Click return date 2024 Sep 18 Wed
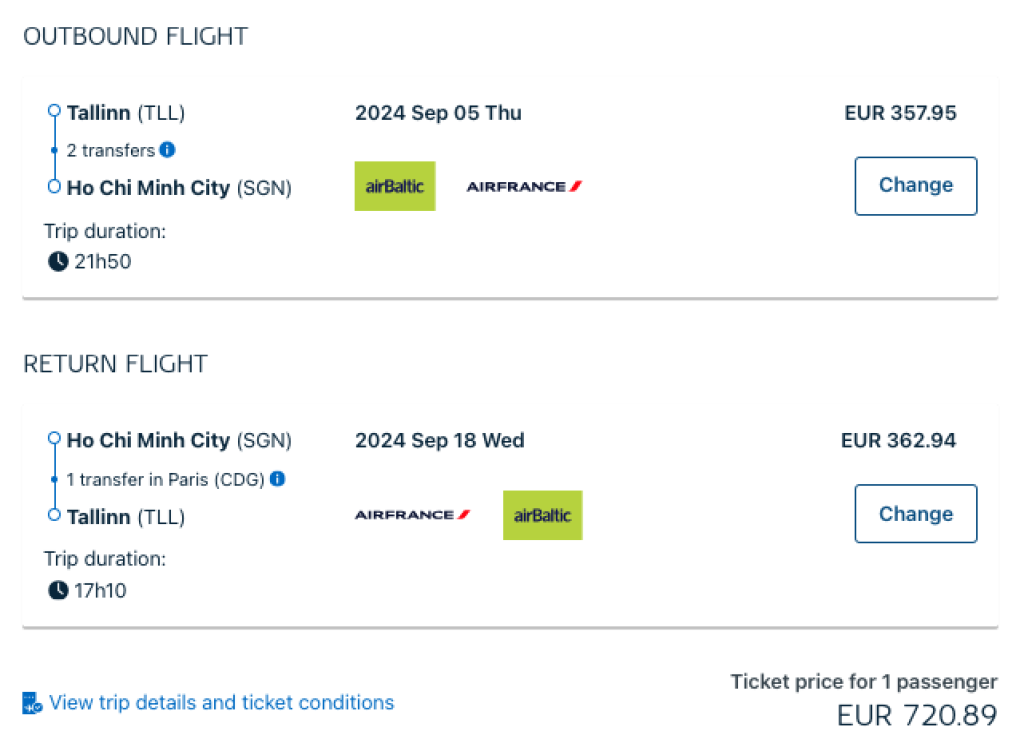The height and width of the screenshot is (743, 1024). [x=439, y=441]
